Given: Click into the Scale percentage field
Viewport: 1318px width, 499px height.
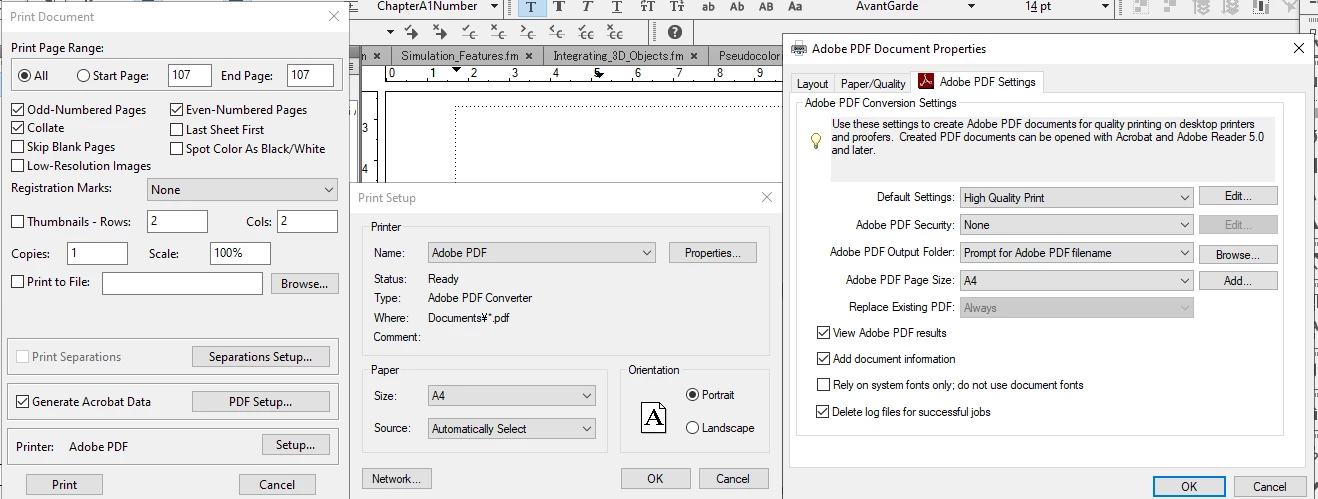Looking at the screenshot, I should 240,253.
